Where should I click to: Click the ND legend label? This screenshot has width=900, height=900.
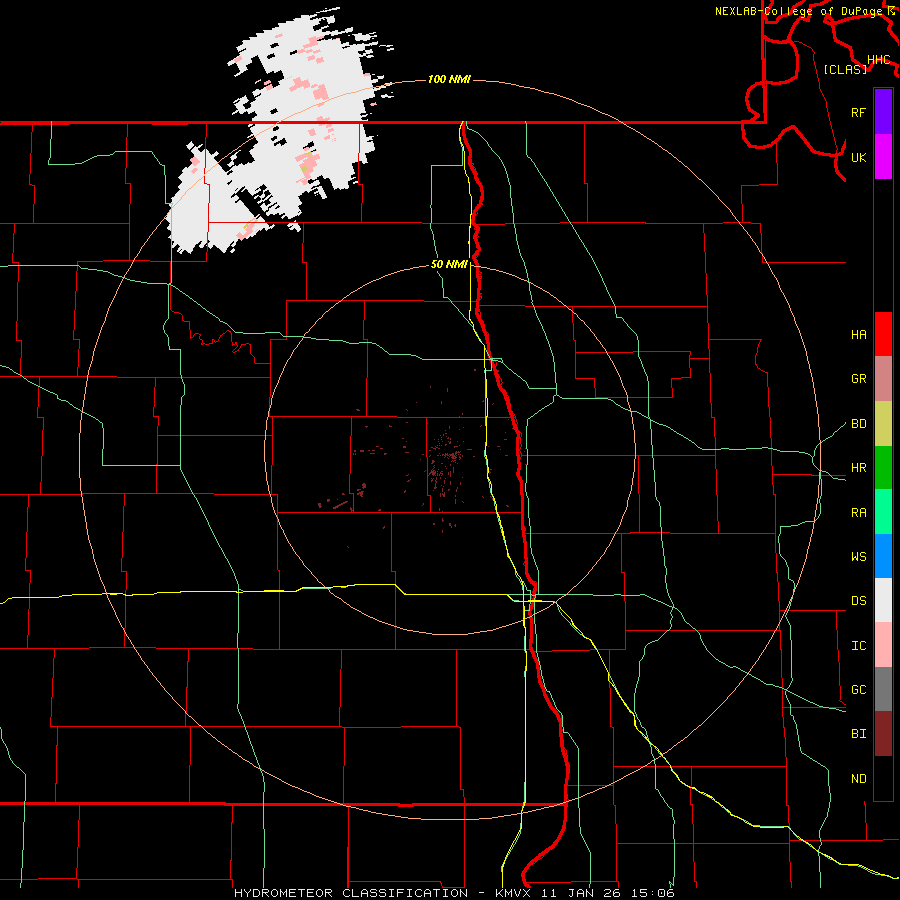(x=858, y=779)
